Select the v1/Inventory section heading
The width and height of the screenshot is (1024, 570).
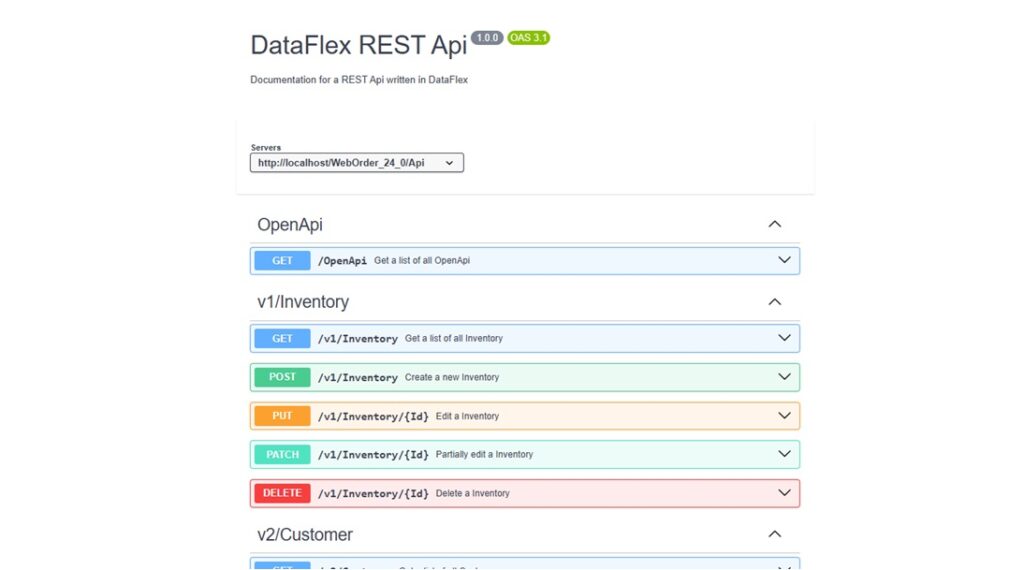tap(303, 302)
